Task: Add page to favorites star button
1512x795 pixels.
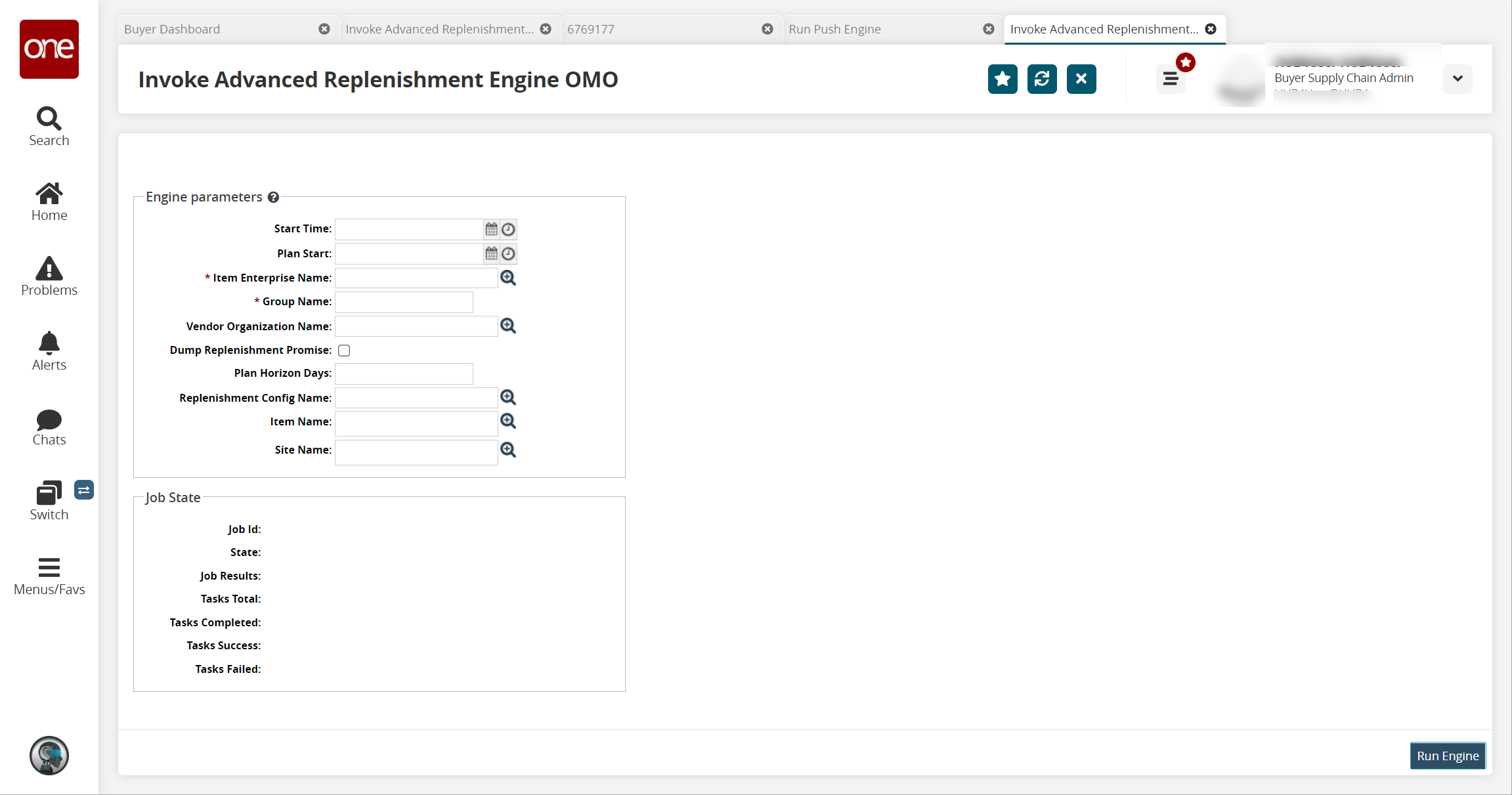Action: coord(1002,79)
